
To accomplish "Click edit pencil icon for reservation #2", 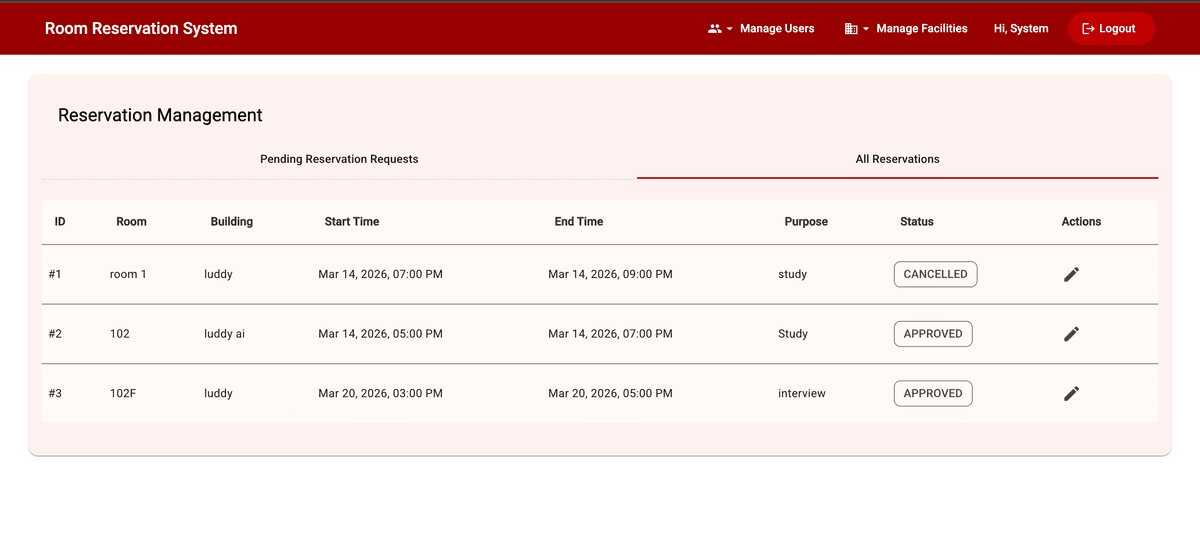I will click(x=1071, y=334).
